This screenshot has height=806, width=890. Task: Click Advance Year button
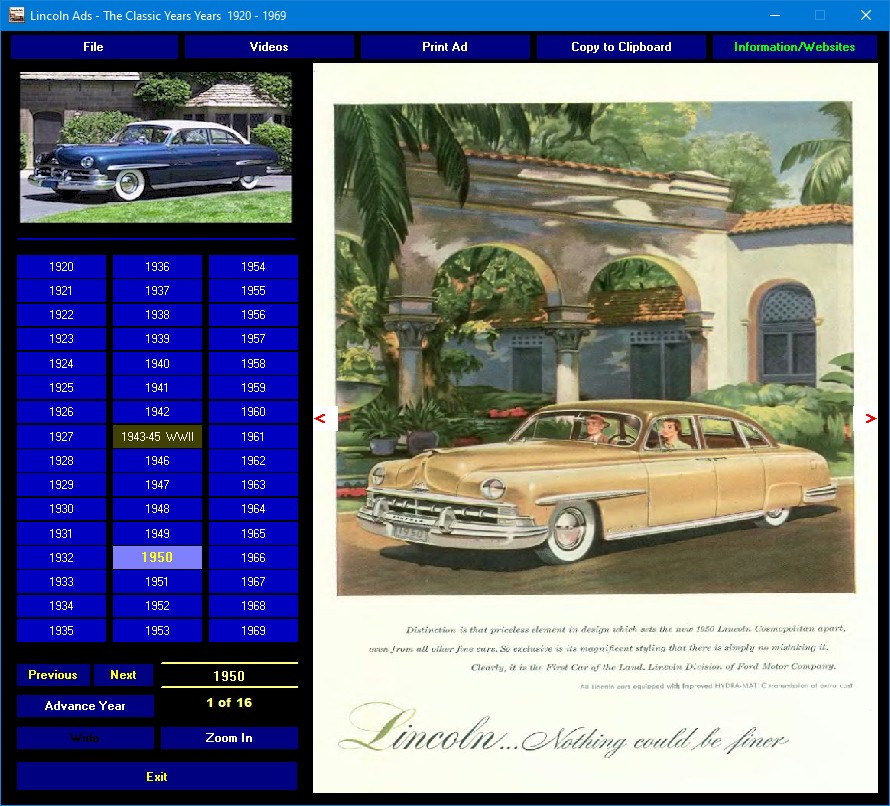85,706
